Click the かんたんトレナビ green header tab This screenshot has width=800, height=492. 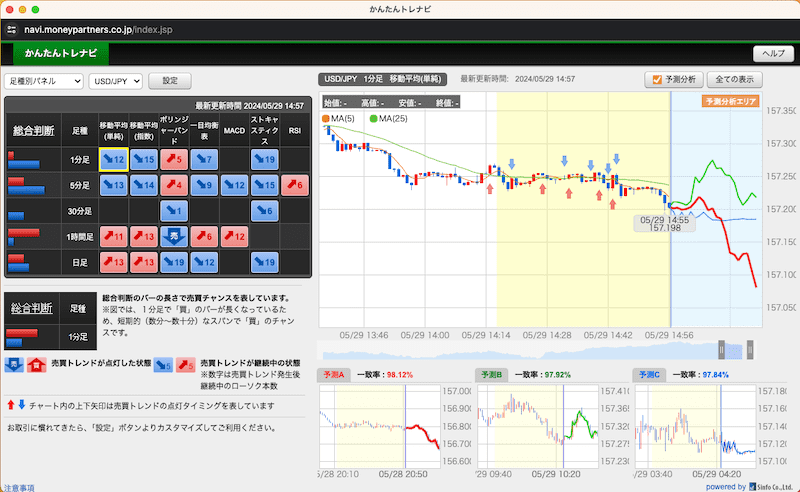coord(61,53)
